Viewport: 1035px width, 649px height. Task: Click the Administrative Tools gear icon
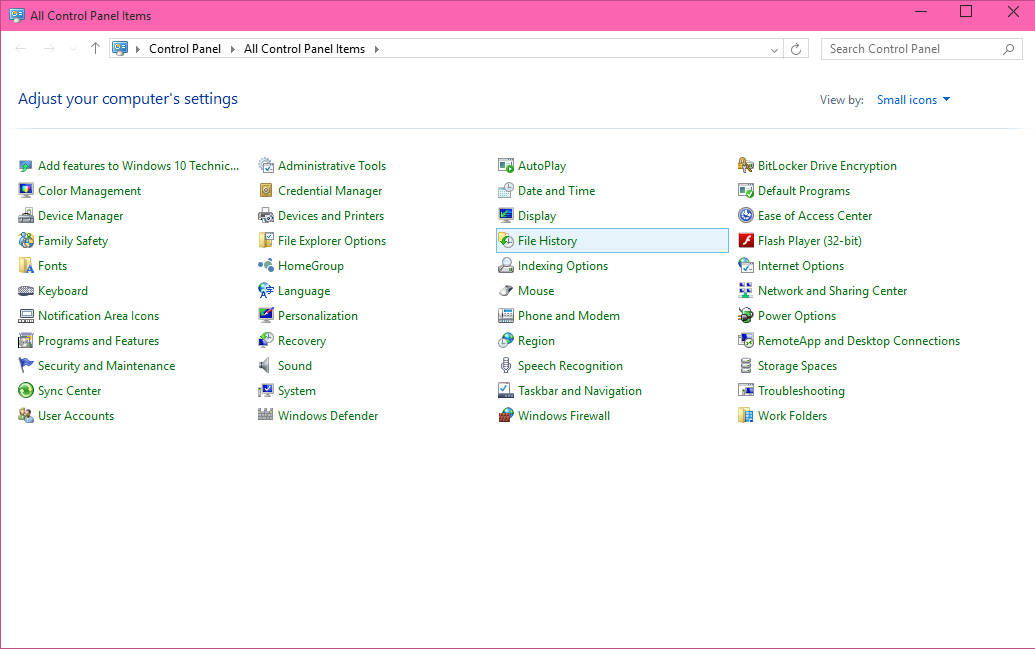(265, 166)
